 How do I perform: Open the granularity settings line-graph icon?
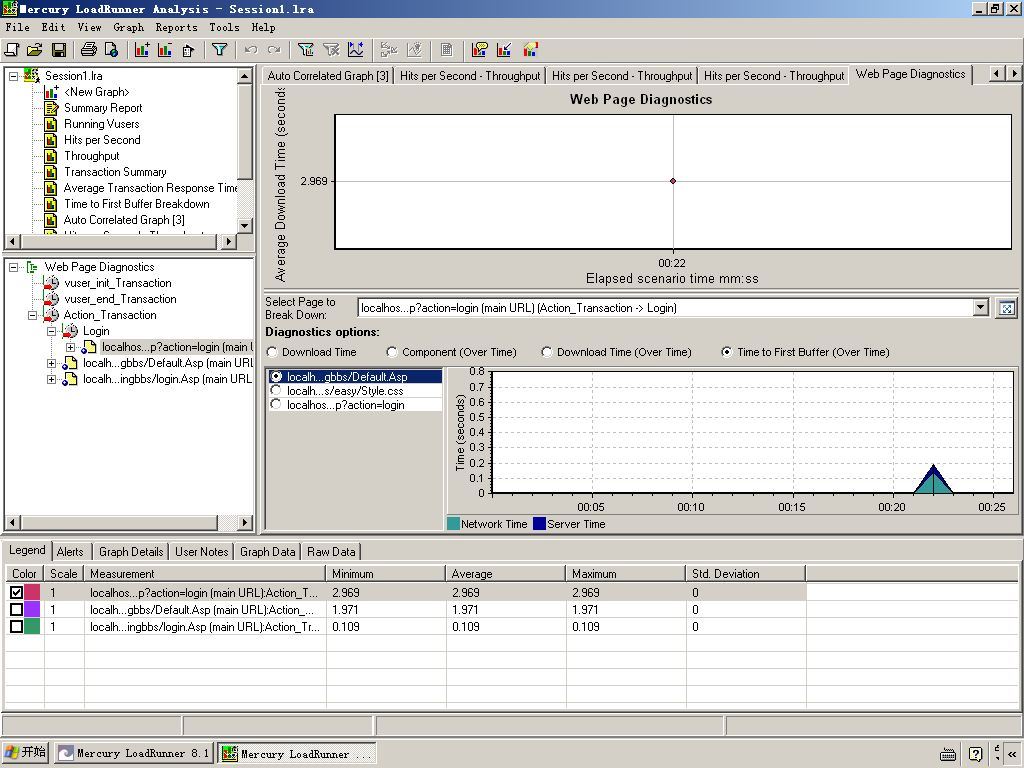pyautogui.click(x=356, y=50)
